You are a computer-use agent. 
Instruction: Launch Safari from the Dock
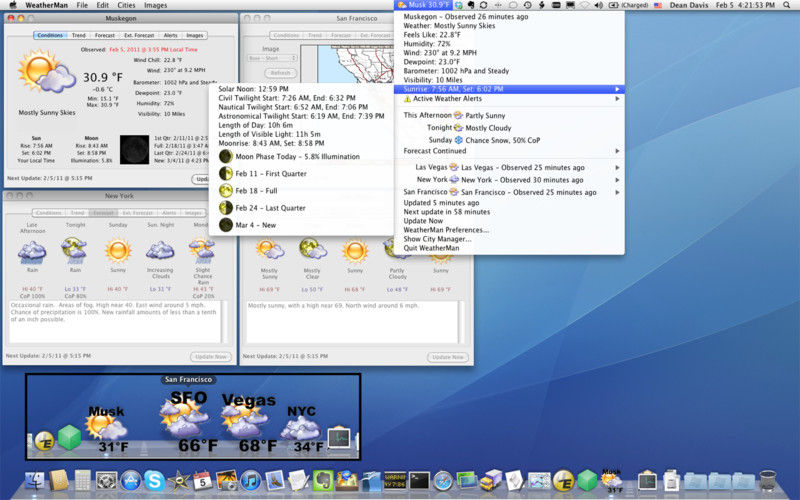pyautogui.click(x=442, y=481)
